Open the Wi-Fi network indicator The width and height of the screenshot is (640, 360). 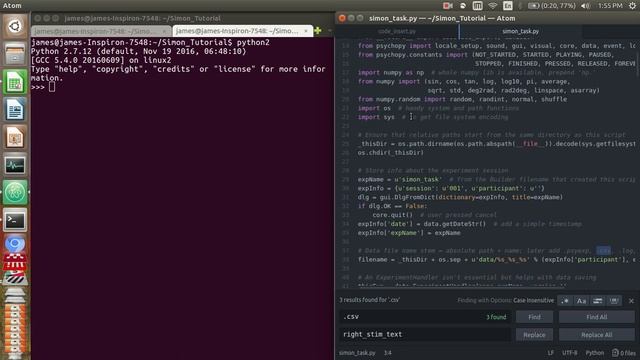[493, 6]
